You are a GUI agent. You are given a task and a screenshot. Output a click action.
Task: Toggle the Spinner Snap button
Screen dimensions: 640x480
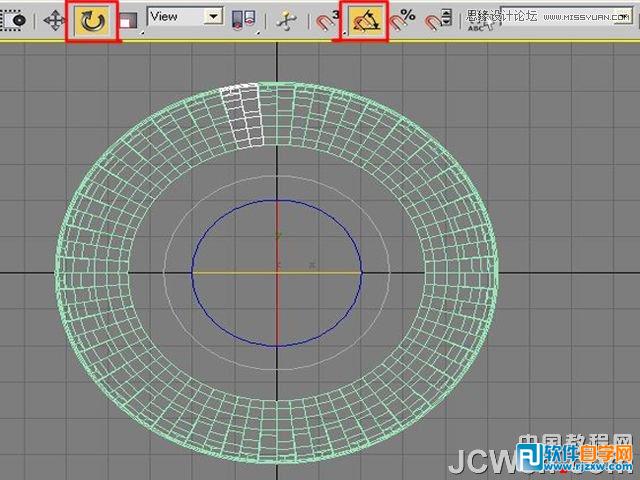[x=438, y=20]
